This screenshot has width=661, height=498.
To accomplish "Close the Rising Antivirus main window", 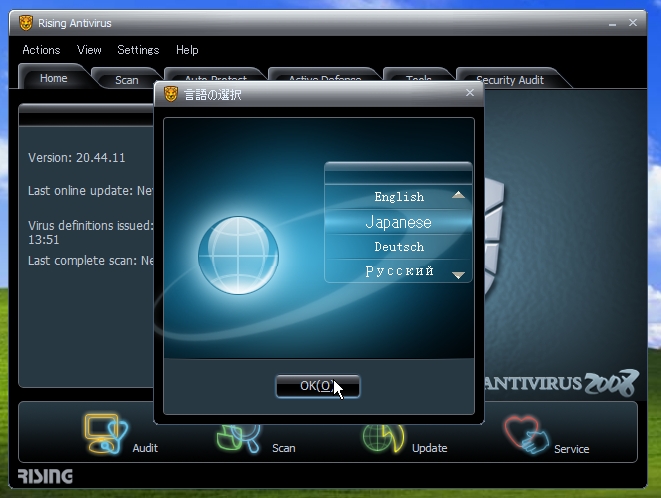I will (x=633, y=23).
